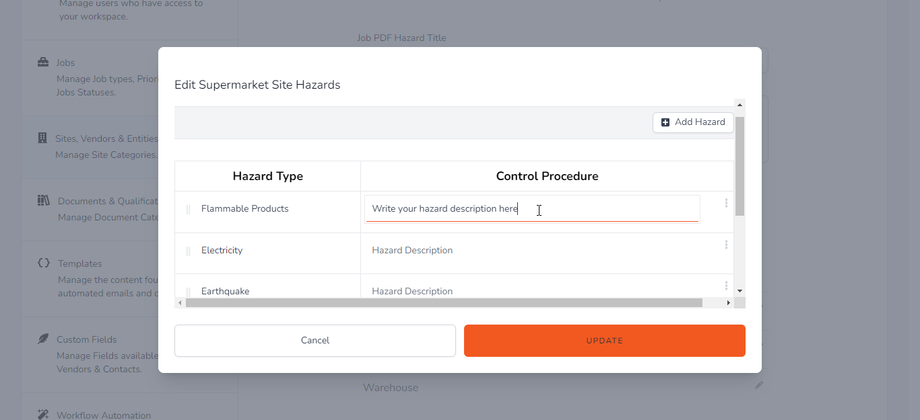Click the horizontal scrollbar right arrow

[728, 302]
